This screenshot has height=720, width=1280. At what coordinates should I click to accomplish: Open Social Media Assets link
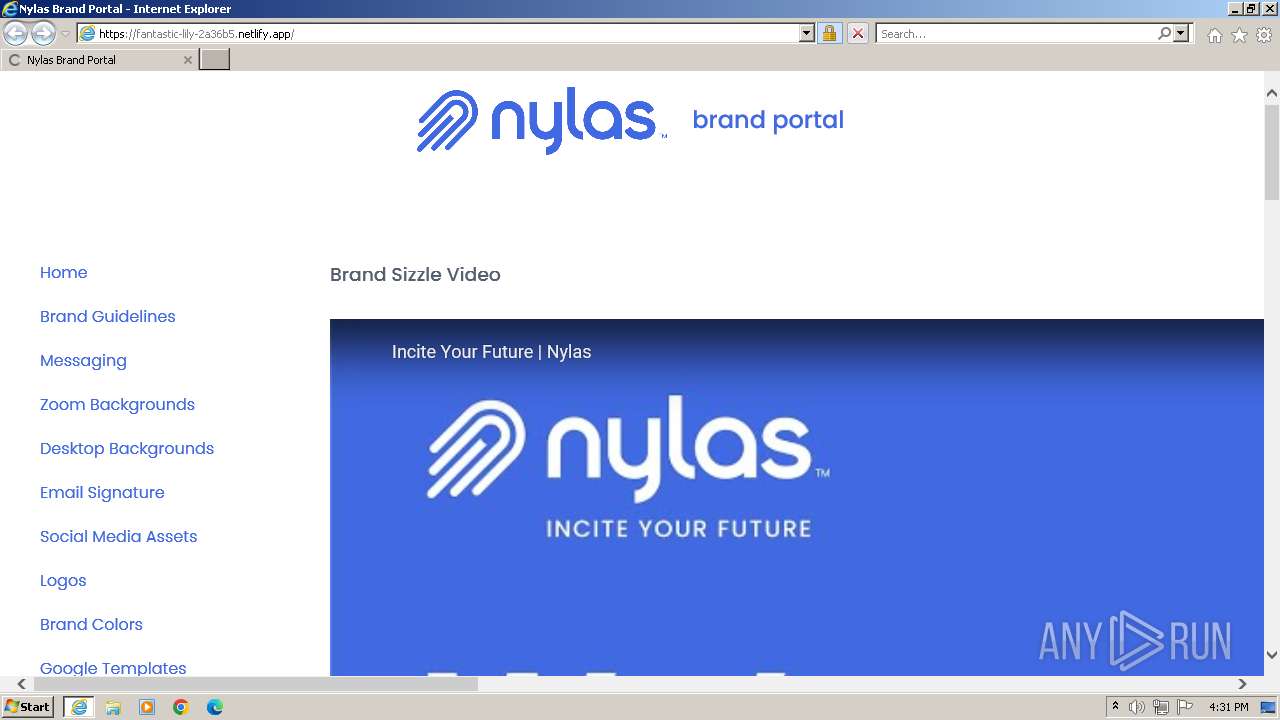pos(119,537)
